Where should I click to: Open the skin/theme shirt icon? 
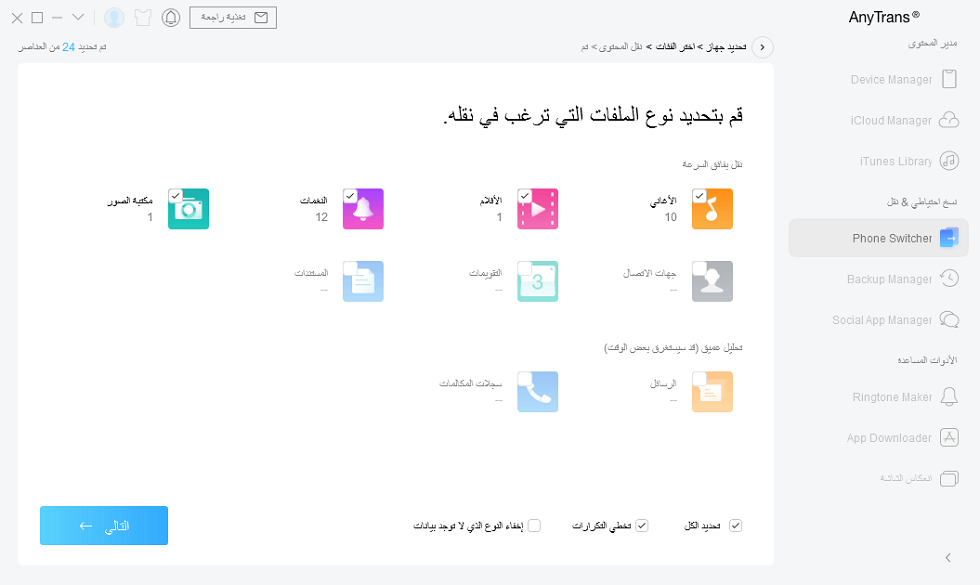coord(142,18)
